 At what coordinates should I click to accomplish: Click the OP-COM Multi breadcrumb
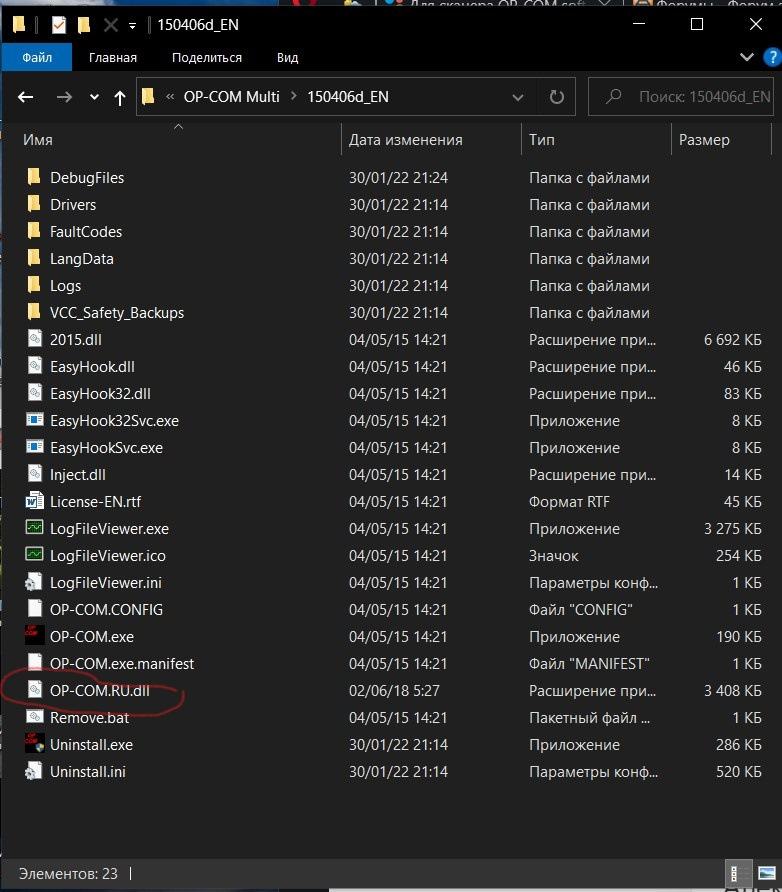(x=231, y=97)
